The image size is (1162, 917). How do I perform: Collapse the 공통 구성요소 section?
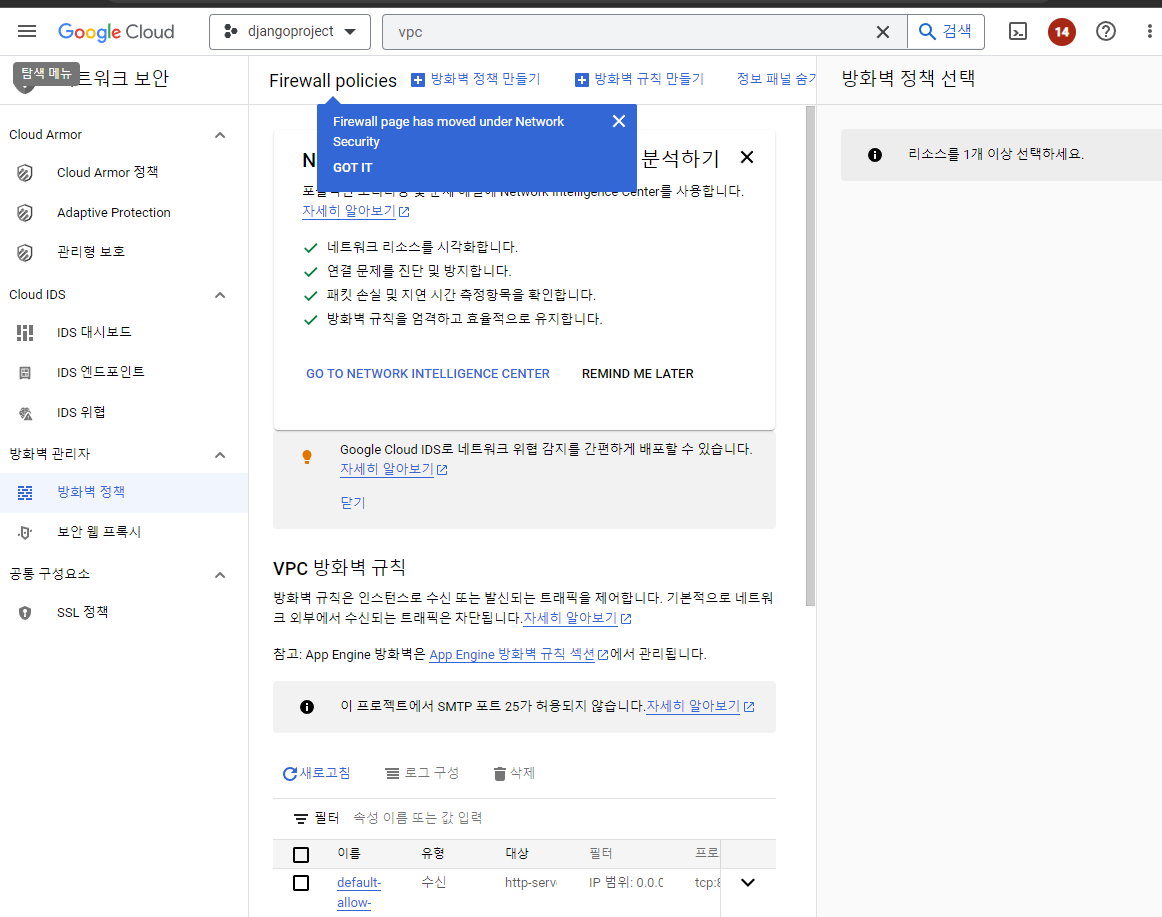220,575
